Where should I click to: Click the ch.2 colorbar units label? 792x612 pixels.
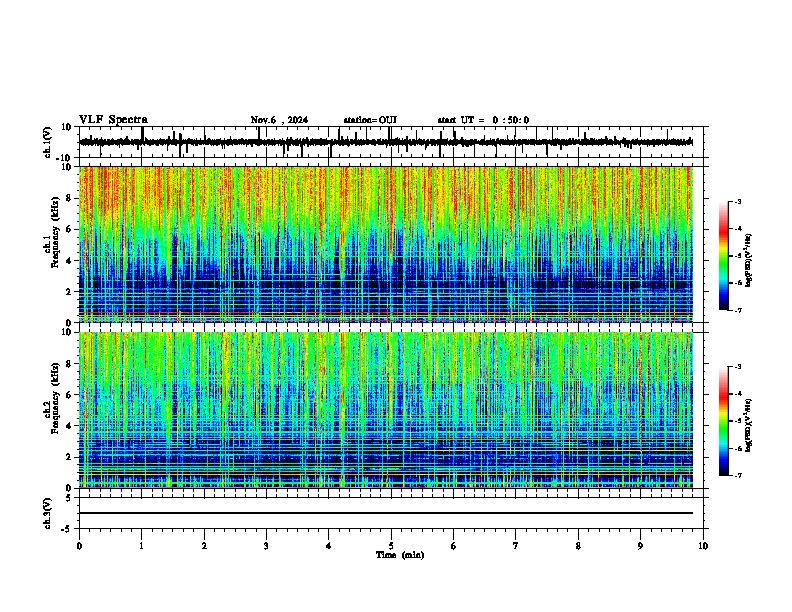(749, 425)
